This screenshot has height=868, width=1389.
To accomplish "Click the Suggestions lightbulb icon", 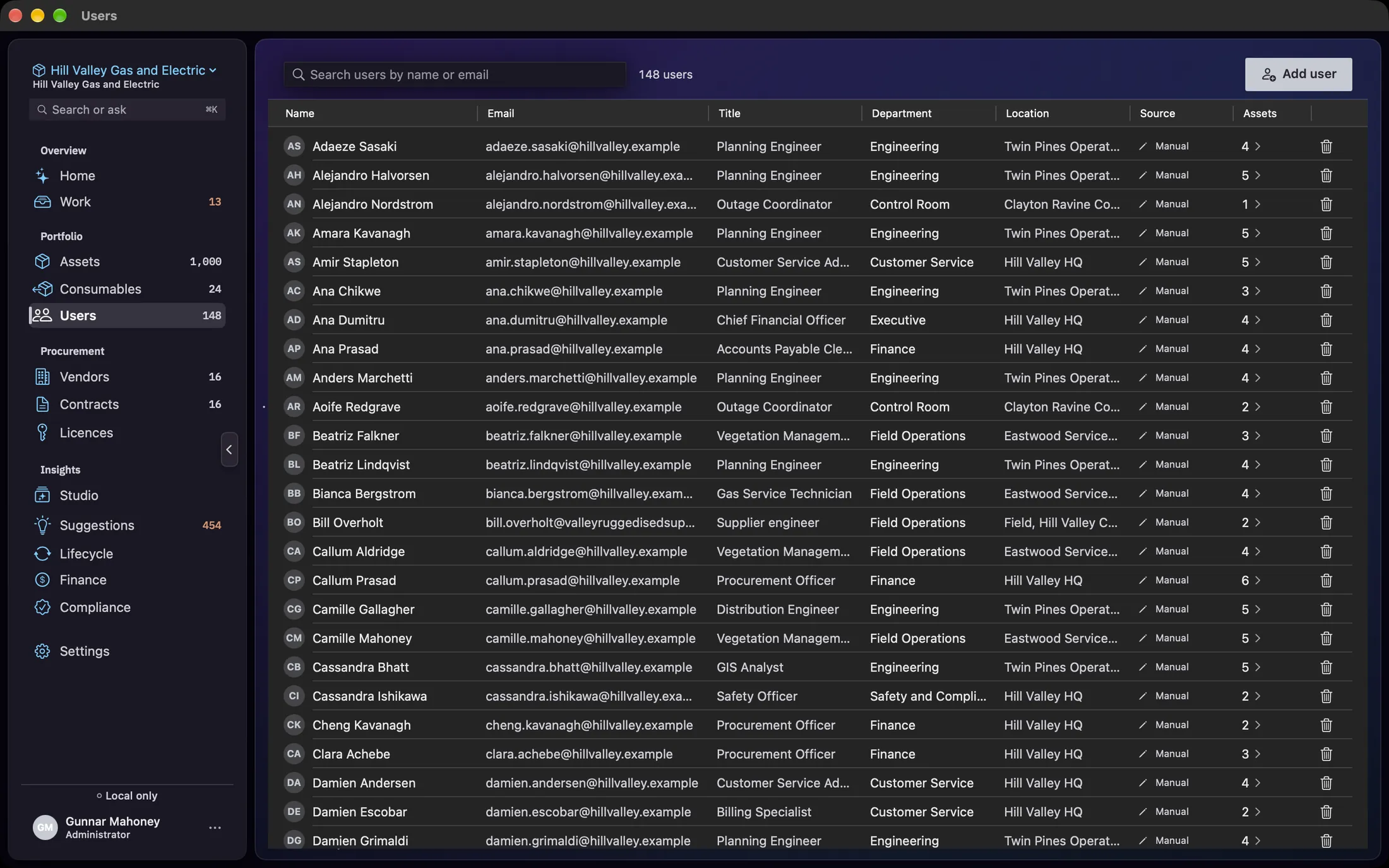I will (x=42, y=525).
